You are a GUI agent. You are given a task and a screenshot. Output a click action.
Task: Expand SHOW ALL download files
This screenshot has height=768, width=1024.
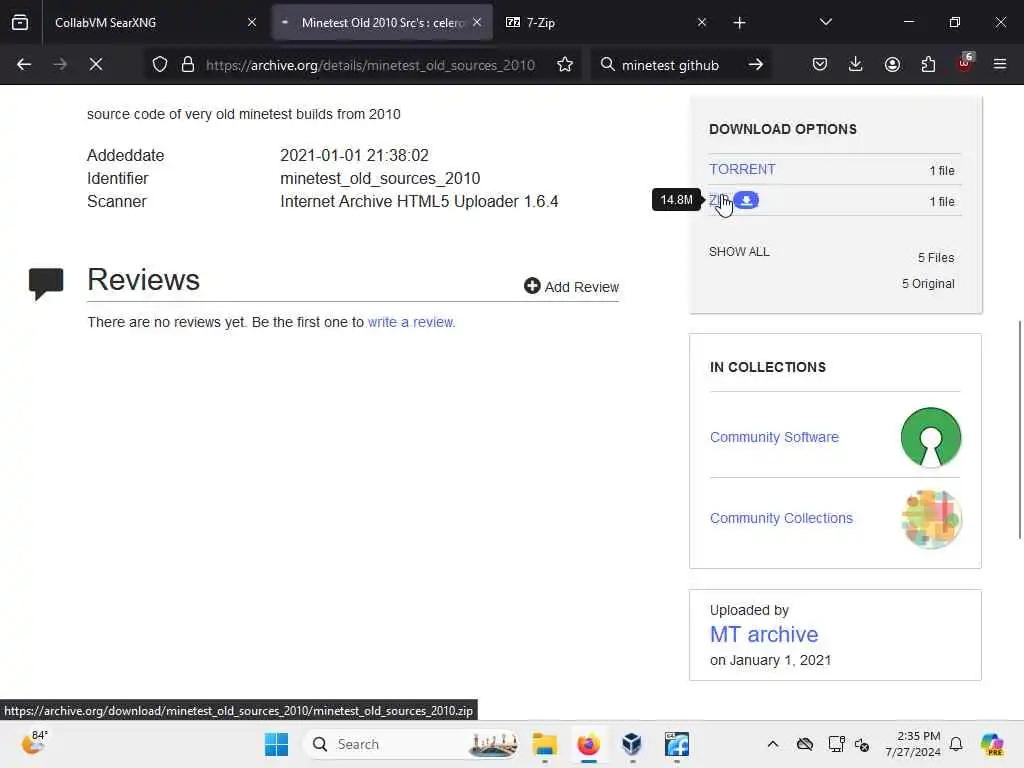tap(739, 251)
